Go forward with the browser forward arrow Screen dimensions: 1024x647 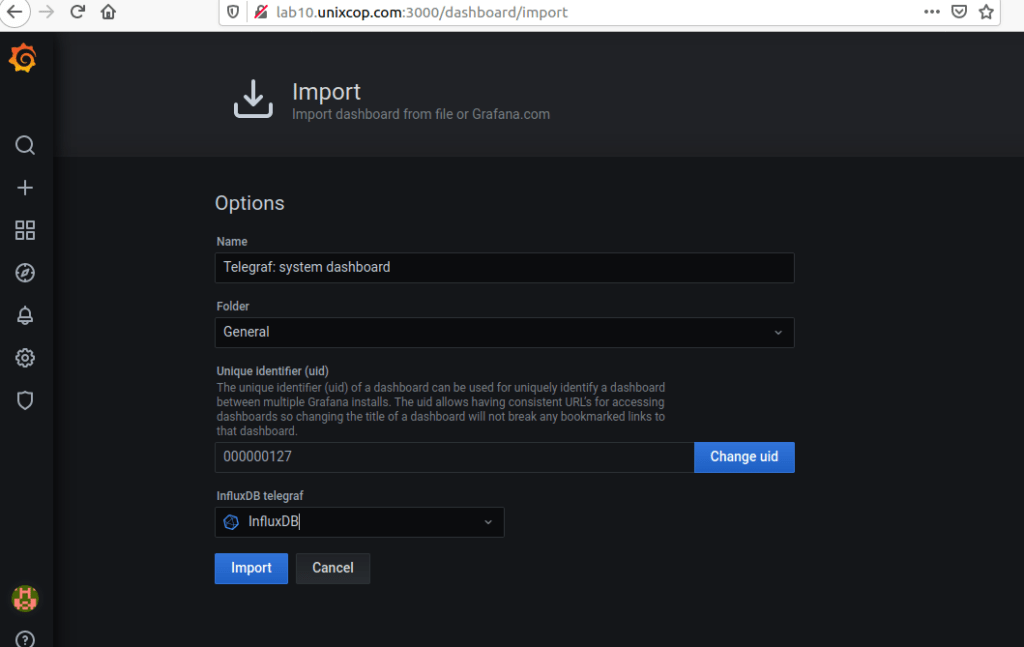tap(46, 12)
